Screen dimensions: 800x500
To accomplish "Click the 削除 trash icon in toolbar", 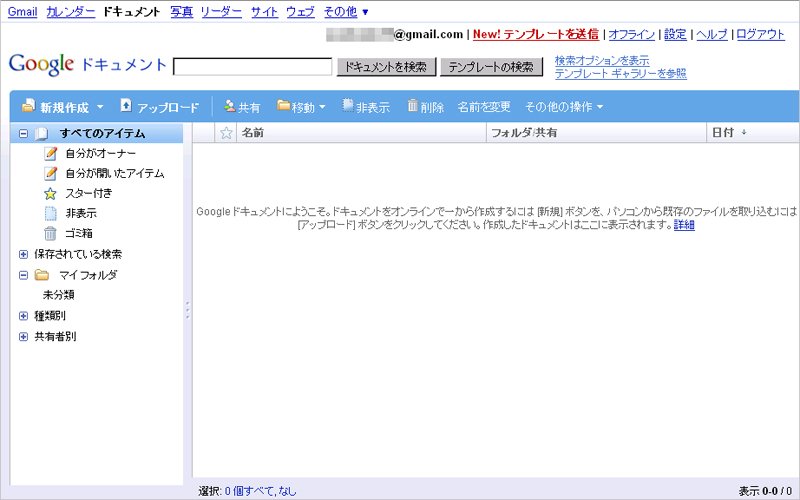I will (412, 106).
